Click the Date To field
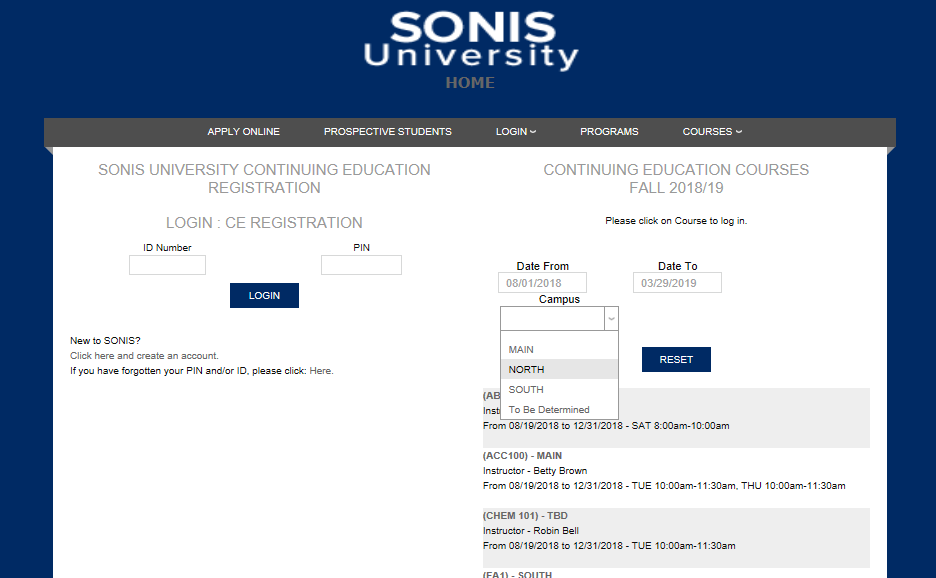This screenshot has width=936, height=578. click(677, 283)
